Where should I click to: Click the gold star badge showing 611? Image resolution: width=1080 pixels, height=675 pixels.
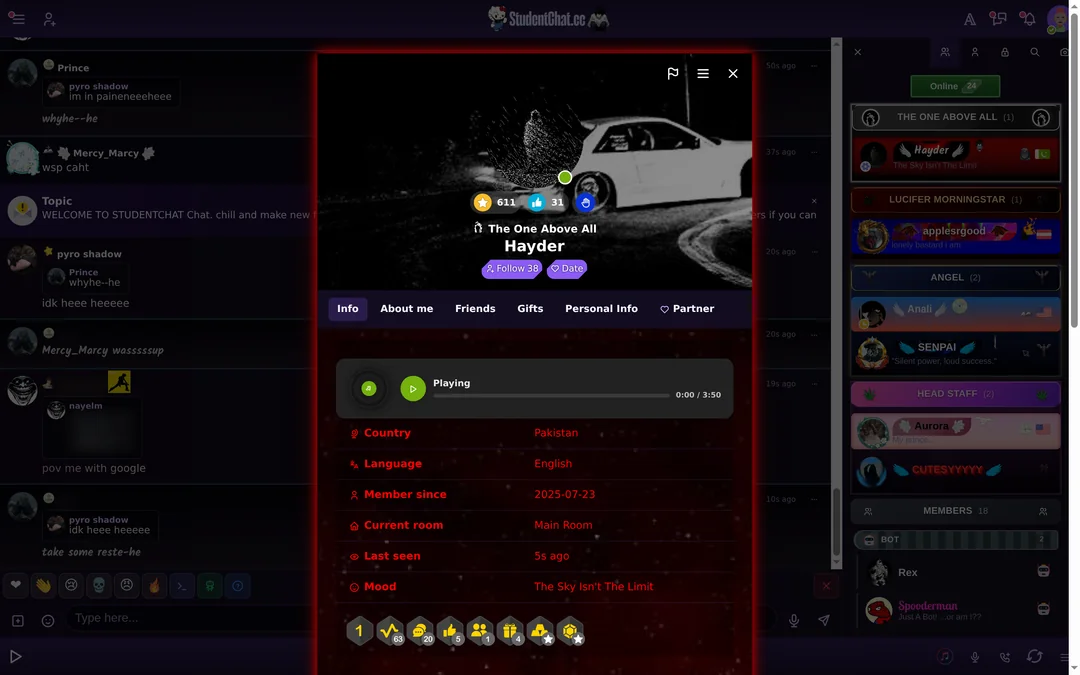pyautogui.click(x=495, y=202)
